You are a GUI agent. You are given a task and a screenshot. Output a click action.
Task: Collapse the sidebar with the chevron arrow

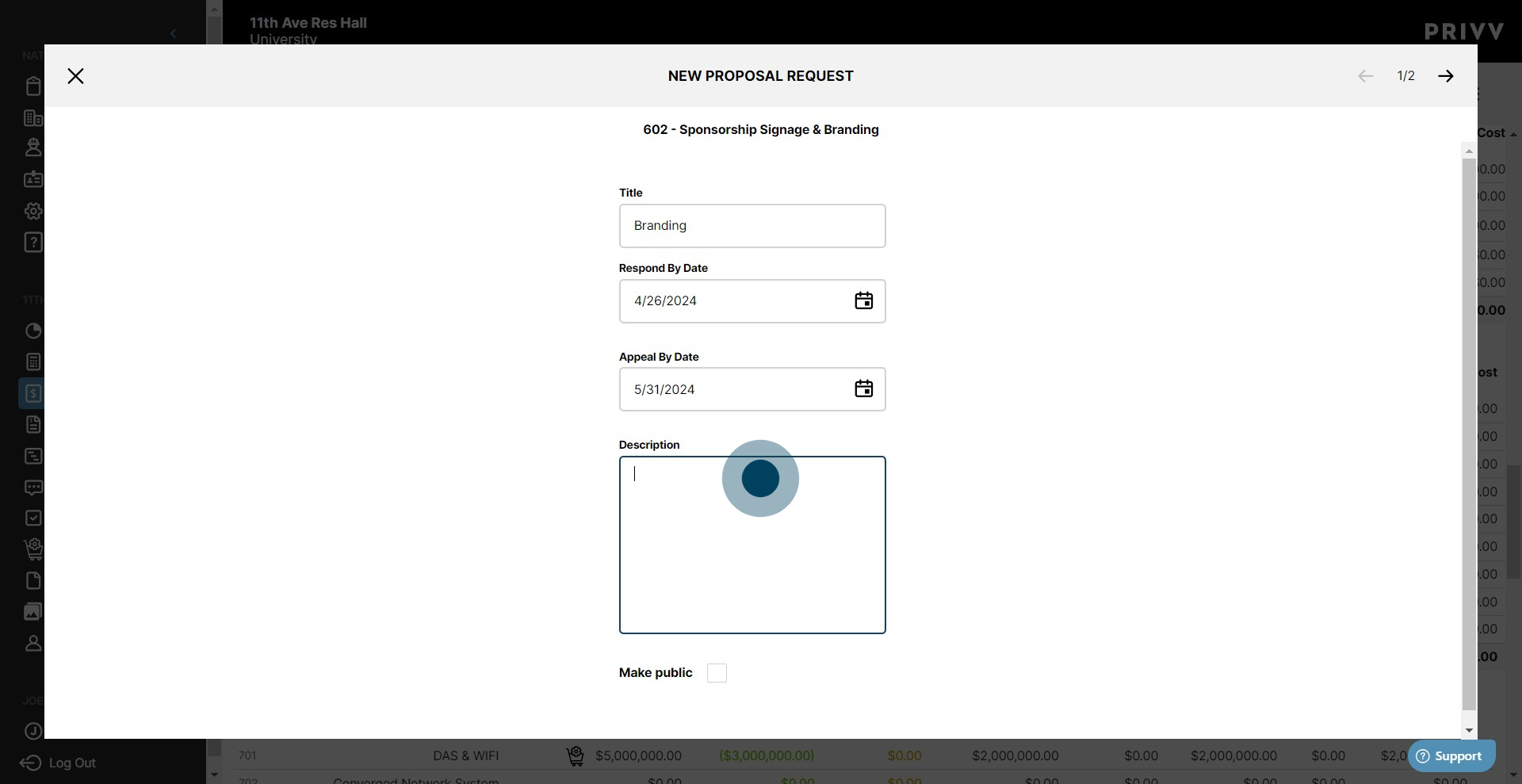173,33
